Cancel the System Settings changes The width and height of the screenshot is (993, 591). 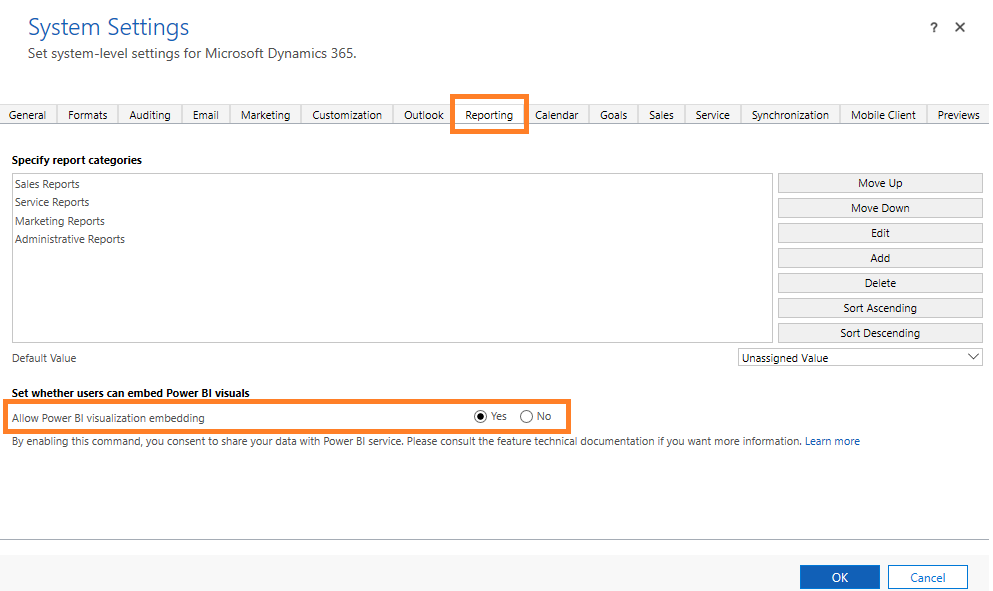point(928,577)
